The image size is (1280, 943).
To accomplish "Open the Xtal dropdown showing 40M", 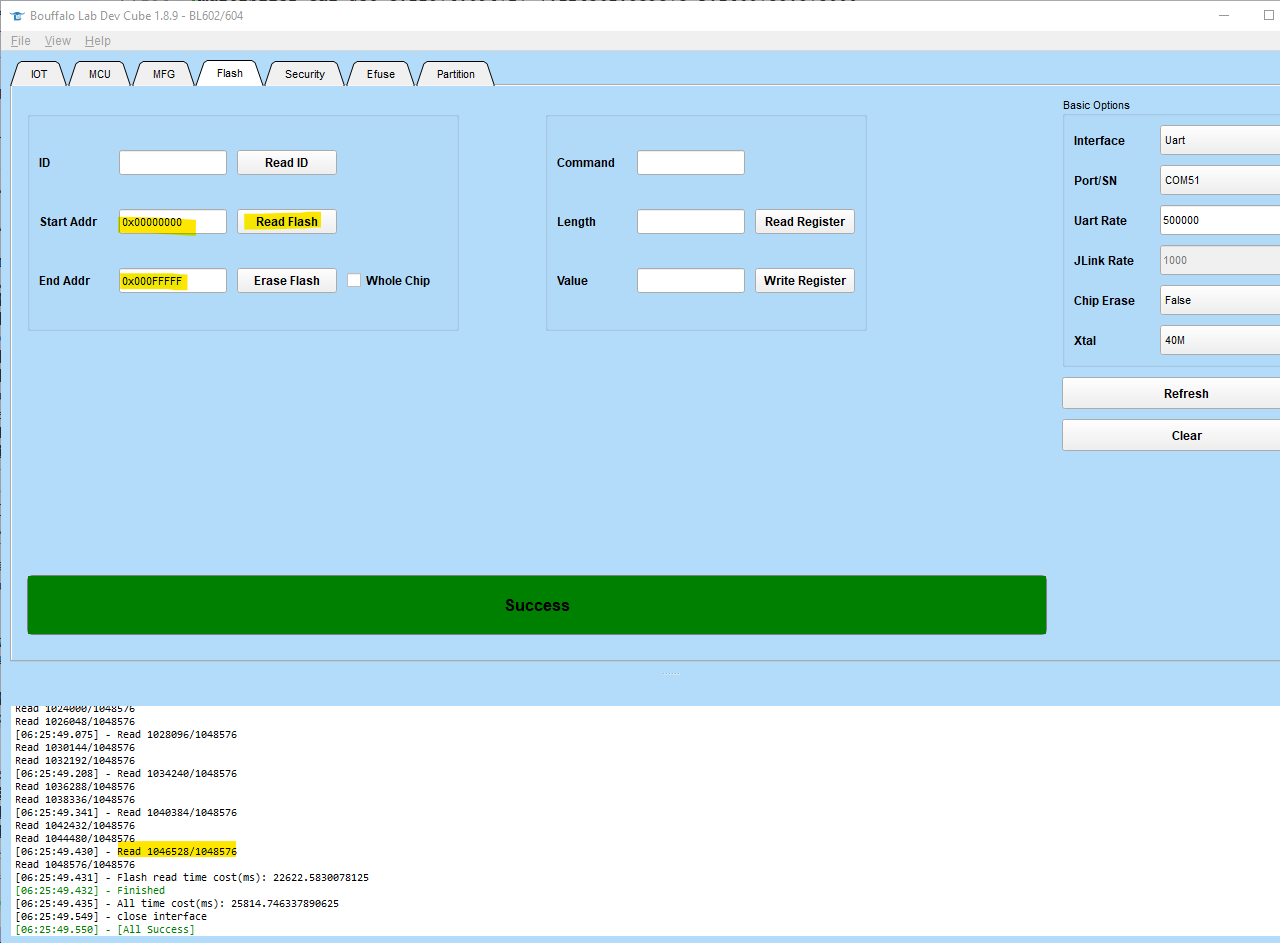I will pos(1220,340).
